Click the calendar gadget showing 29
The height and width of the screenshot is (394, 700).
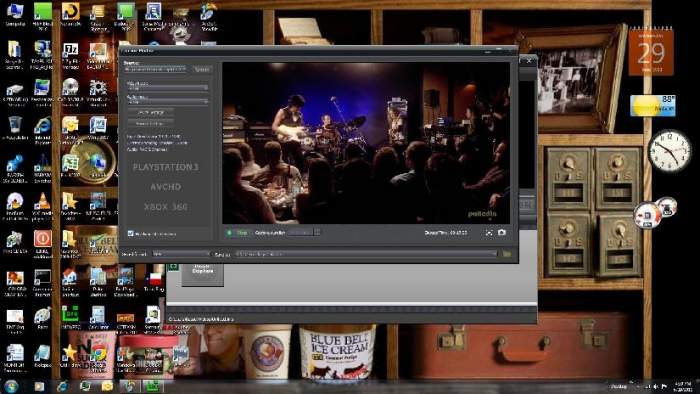tap(651, 52)
